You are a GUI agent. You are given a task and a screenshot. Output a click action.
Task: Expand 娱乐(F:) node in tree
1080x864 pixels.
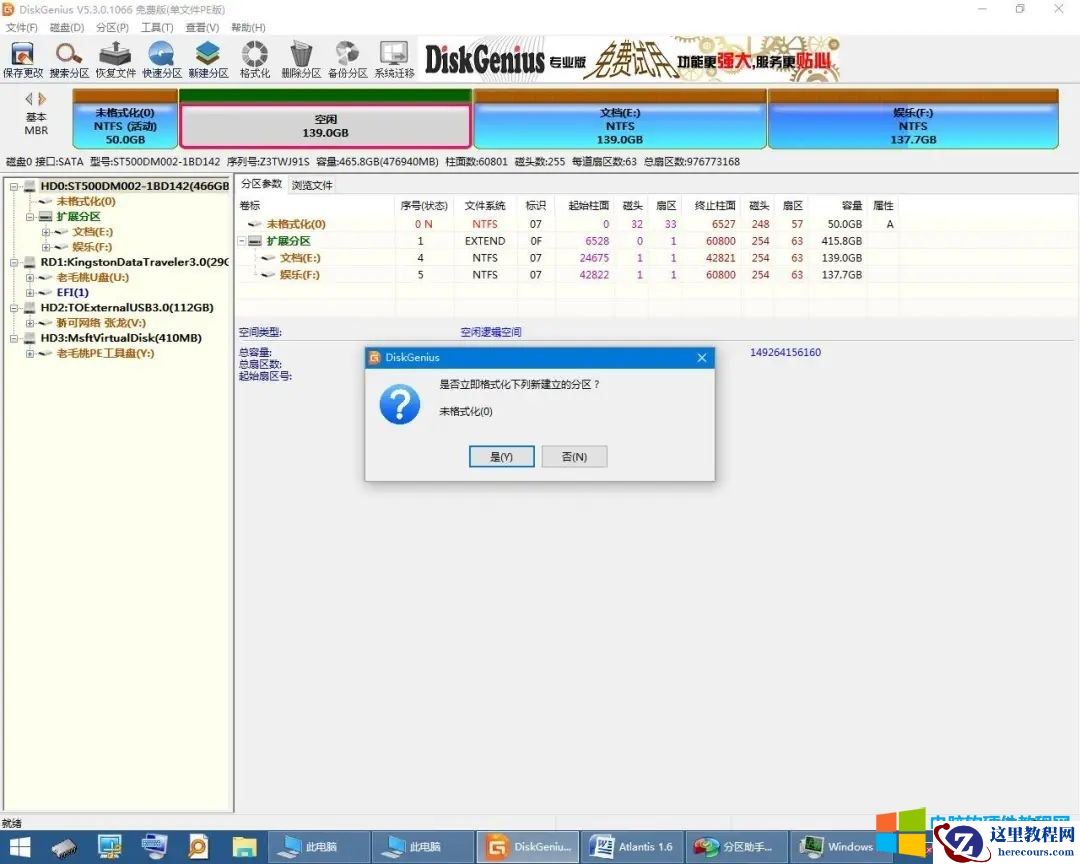click(x=45, y=247)
